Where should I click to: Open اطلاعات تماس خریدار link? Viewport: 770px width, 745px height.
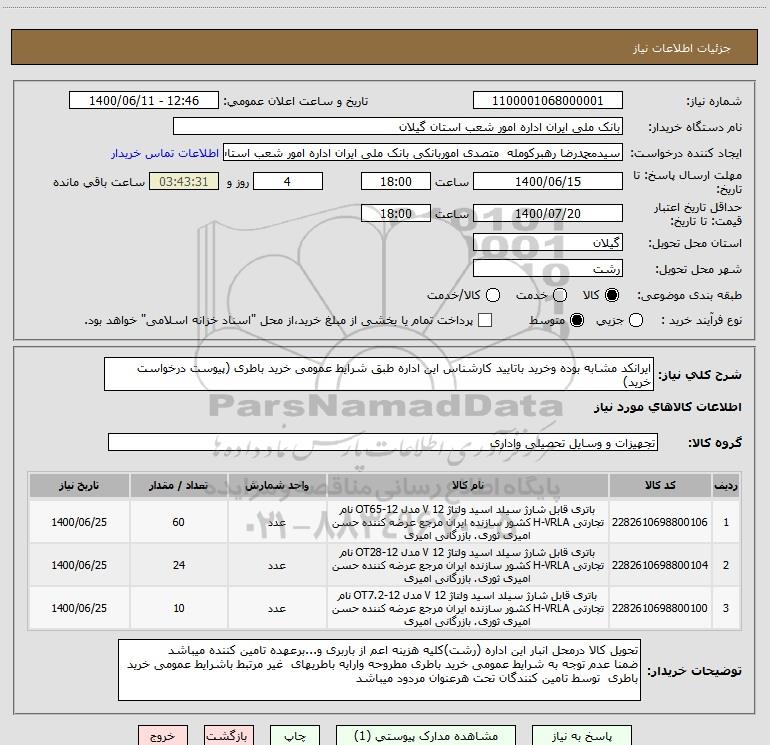(x=165, y=153)
